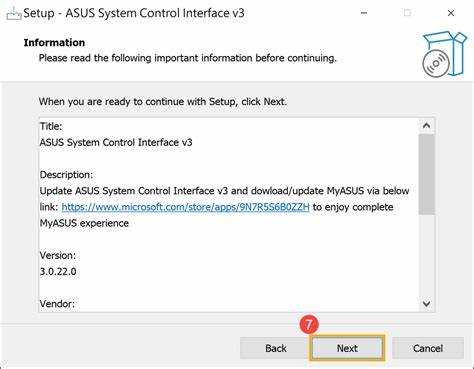The height and width of the screenshot is (369, 474).
Task: Click the Next button to continue setup
Action: (347, 348)
